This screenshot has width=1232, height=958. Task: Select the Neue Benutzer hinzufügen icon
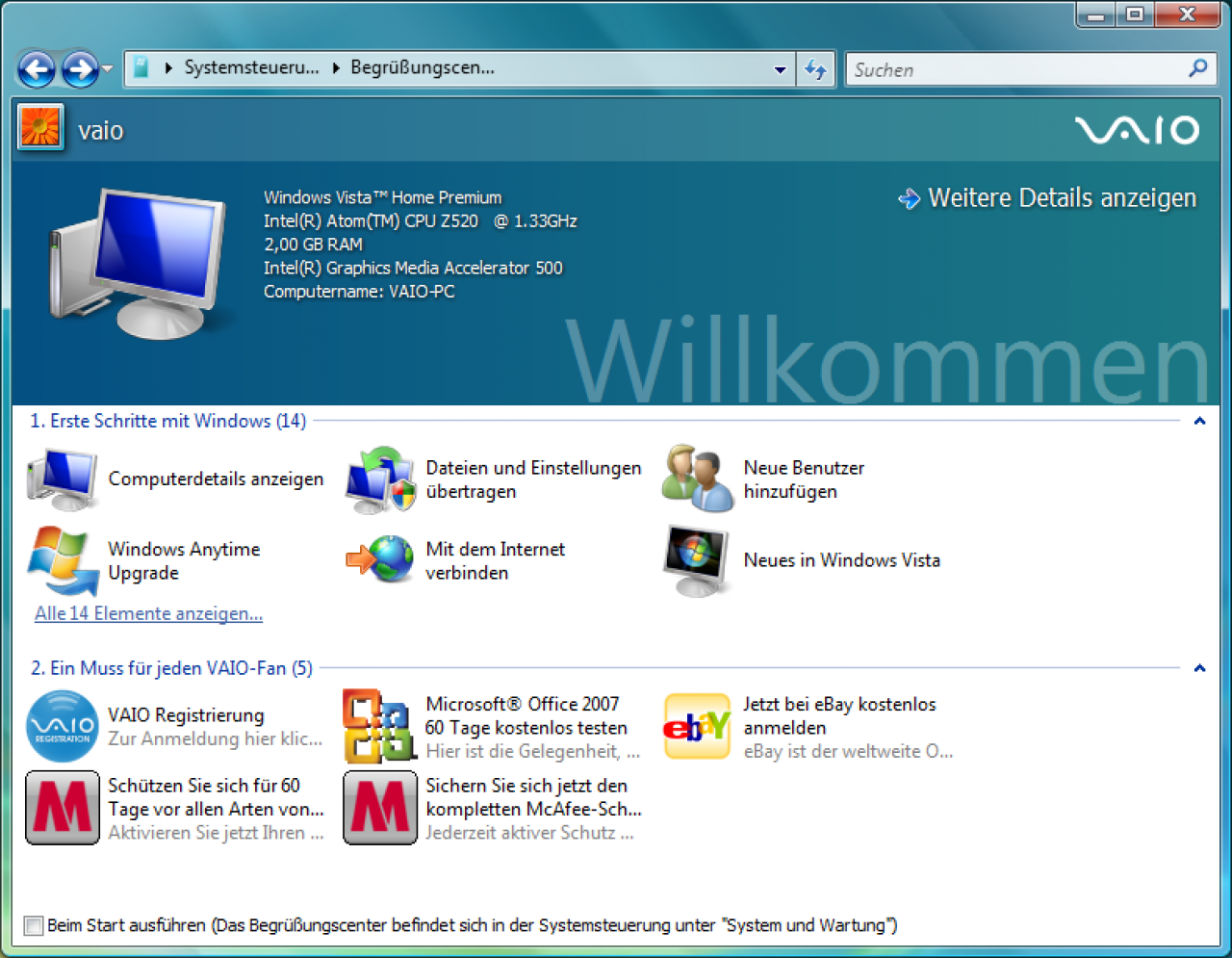tap(698, 479)
